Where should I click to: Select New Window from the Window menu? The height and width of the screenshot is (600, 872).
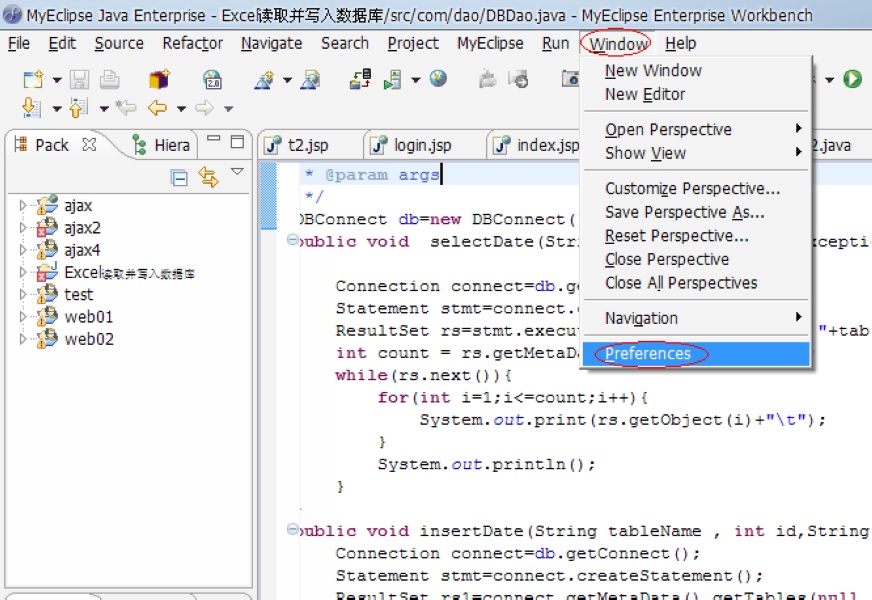651,70
